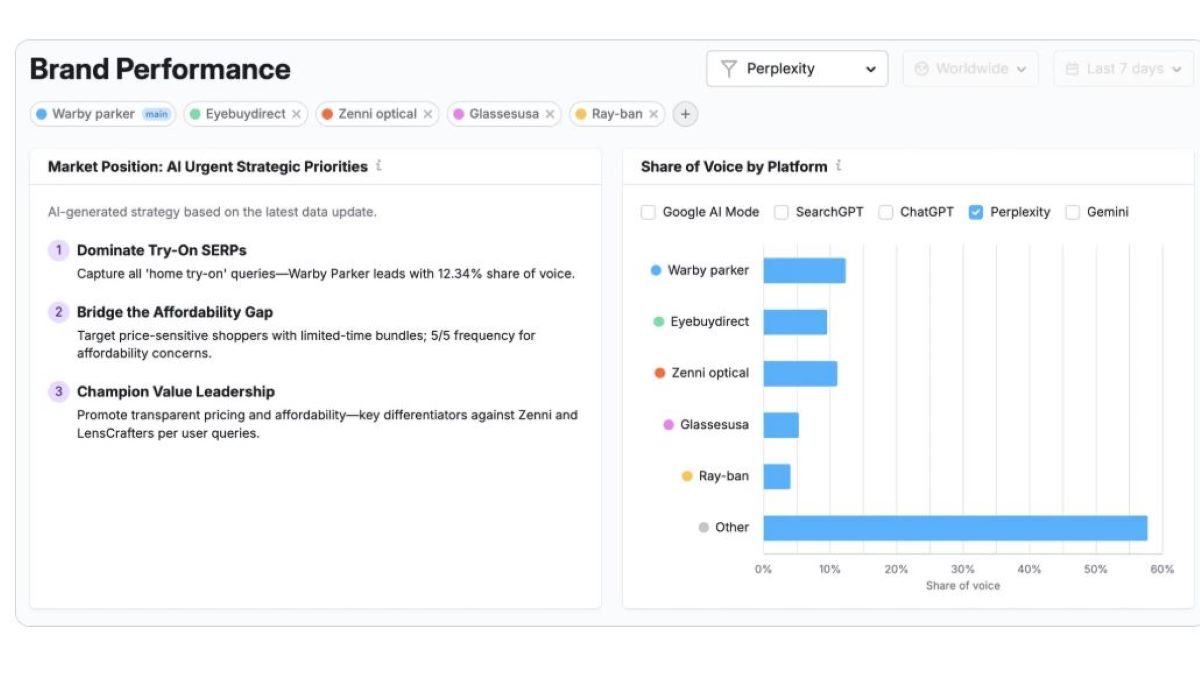
Task: Click the number 1 priority badge
Action: (58, 250)
